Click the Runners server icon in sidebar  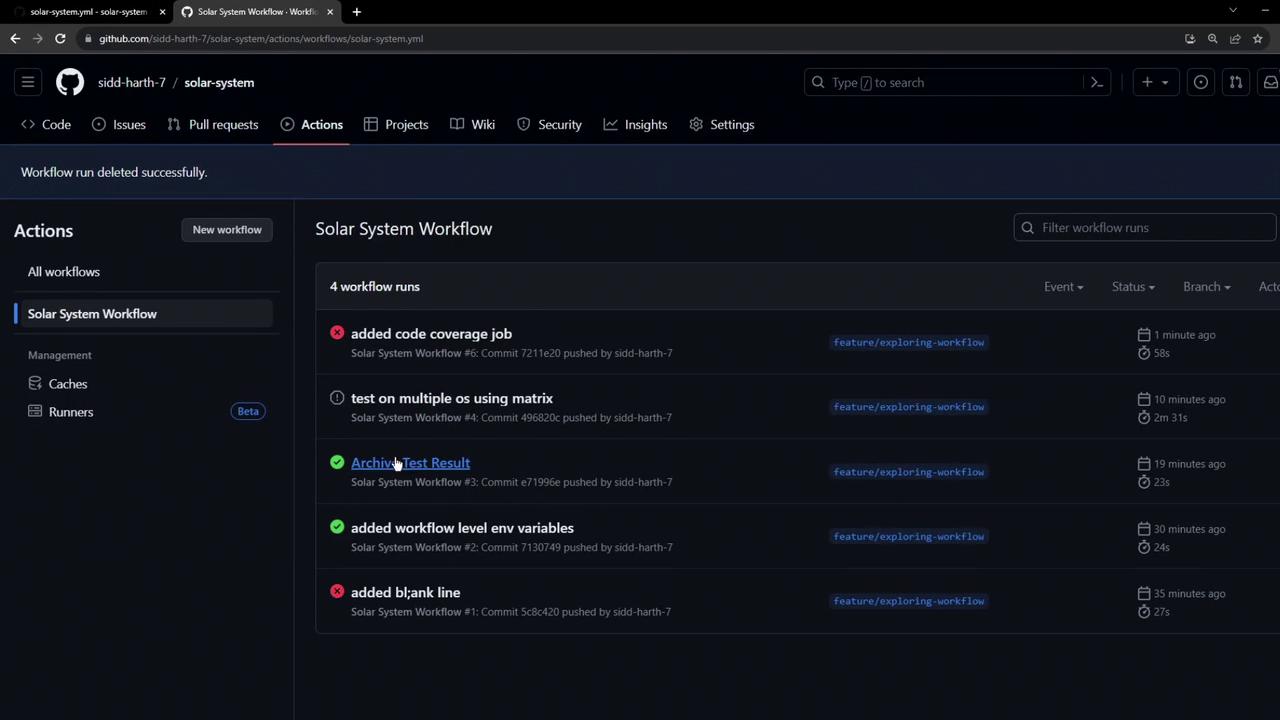click(x=35, y=411)
